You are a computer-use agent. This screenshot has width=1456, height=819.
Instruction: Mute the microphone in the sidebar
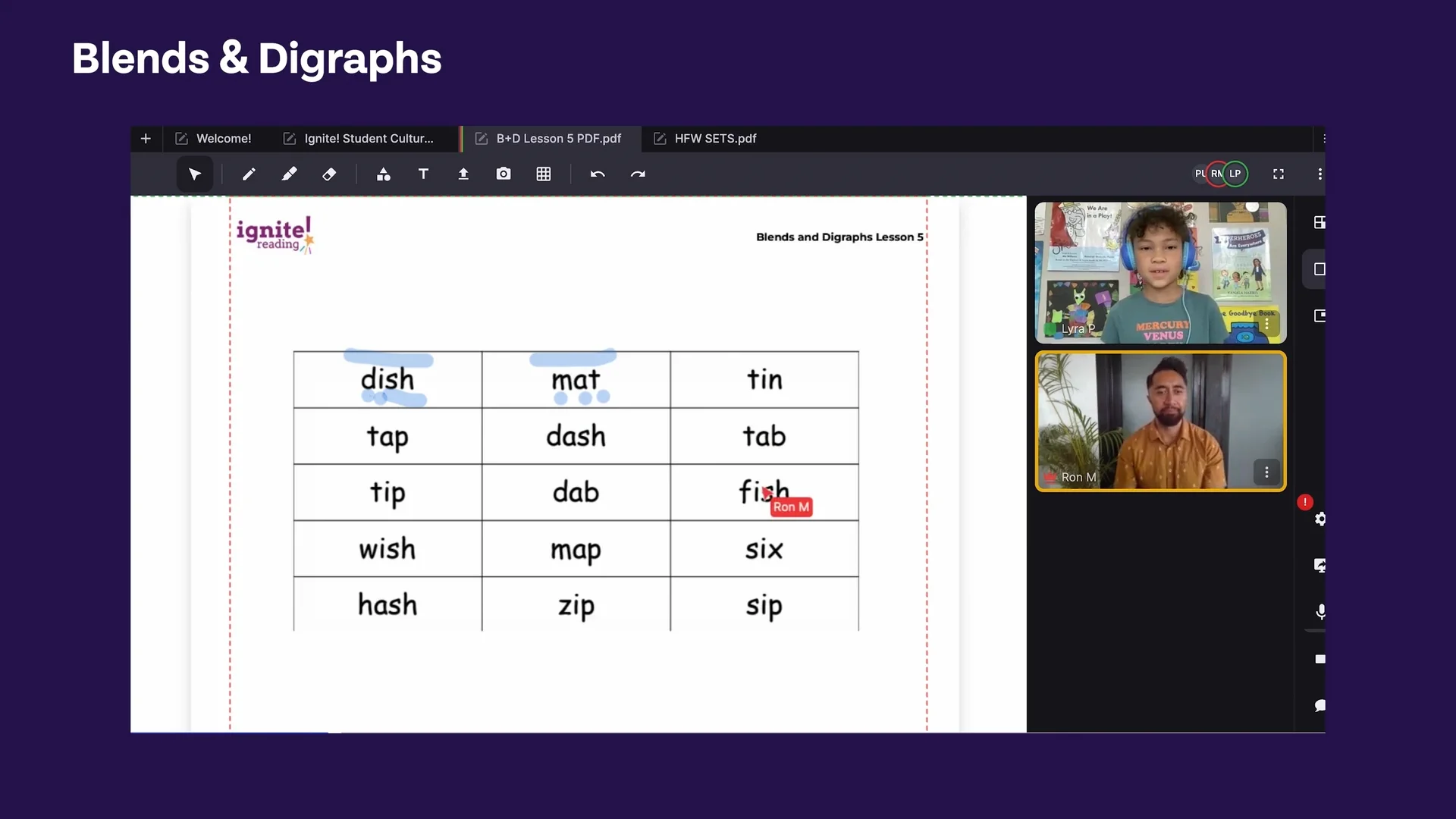click(x=1321, y=611)
